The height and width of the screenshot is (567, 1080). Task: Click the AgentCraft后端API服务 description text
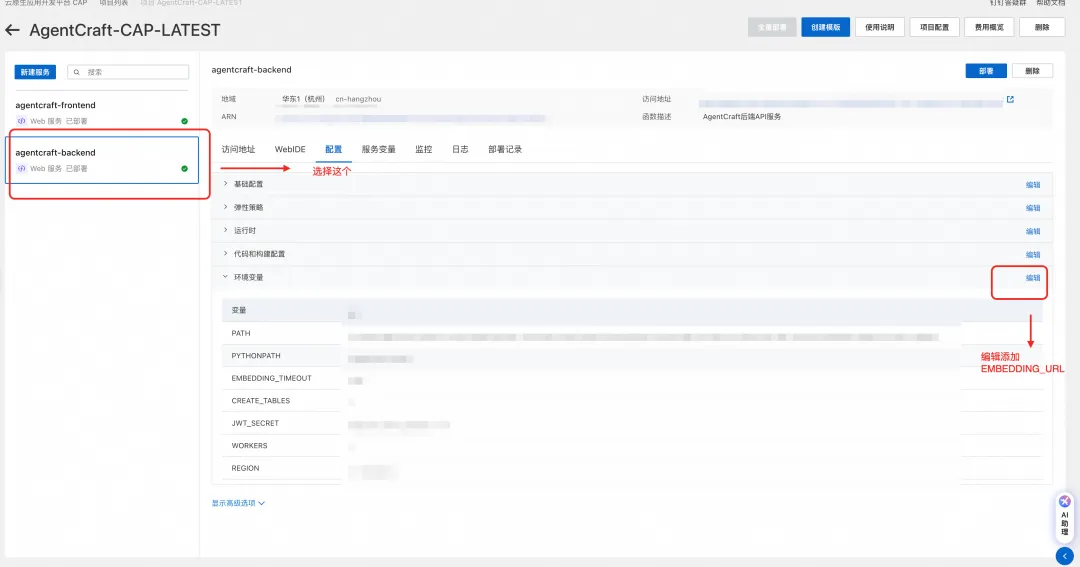point(742,117)
